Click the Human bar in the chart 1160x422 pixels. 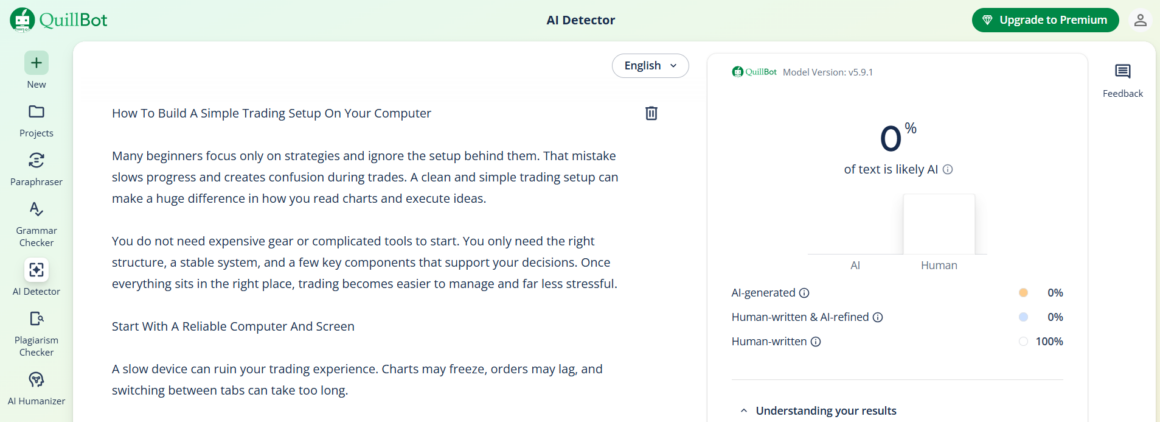tap(938, 225)
